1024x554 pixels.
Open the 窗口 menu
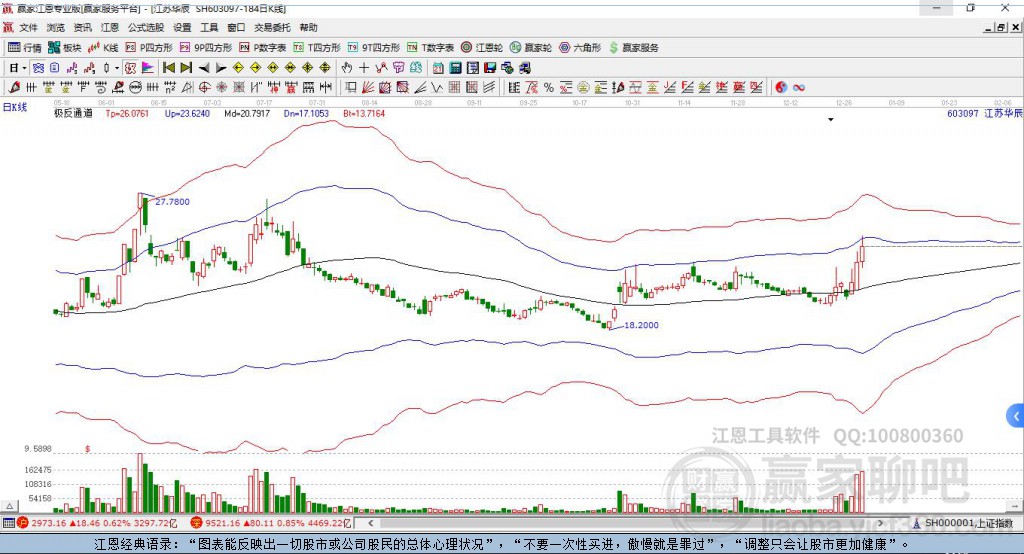(236, 27)
